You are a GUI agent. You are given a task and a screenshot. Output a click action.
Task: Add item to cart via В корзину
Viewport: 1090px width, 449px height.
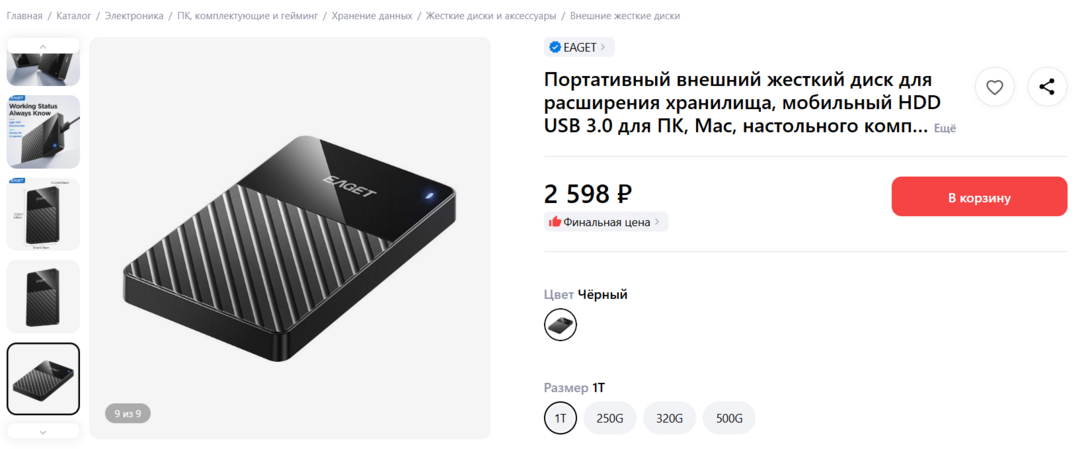click(979, 197)
